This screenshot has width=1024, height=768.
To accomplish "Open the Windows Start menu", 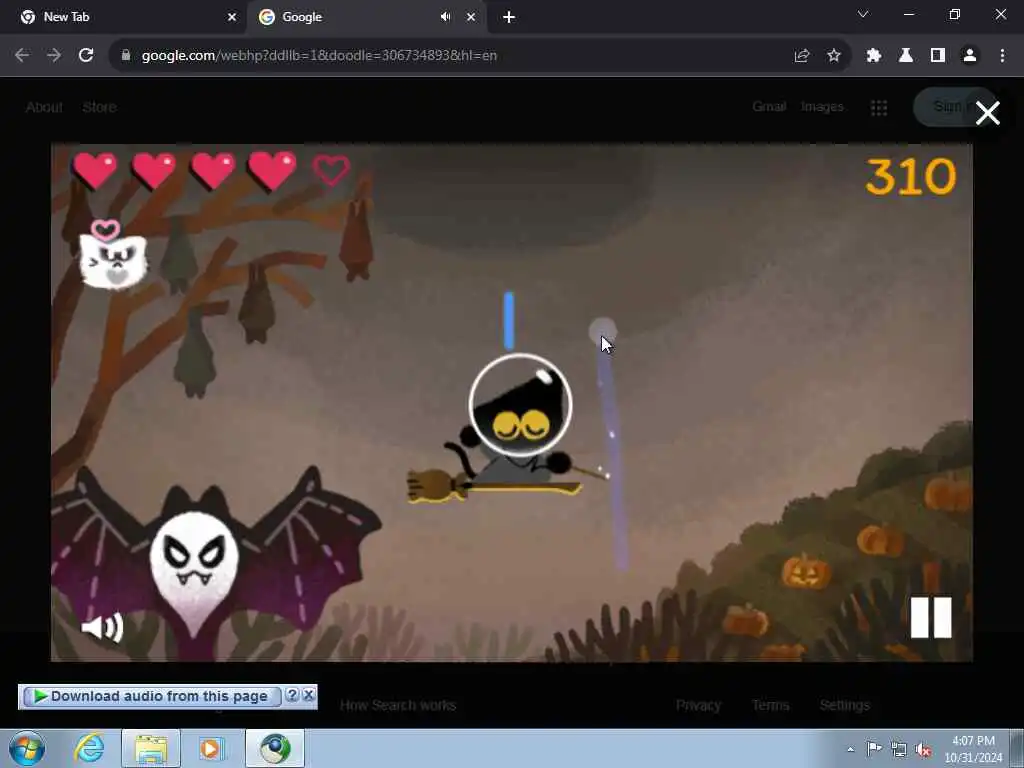I will click(27, 748).
